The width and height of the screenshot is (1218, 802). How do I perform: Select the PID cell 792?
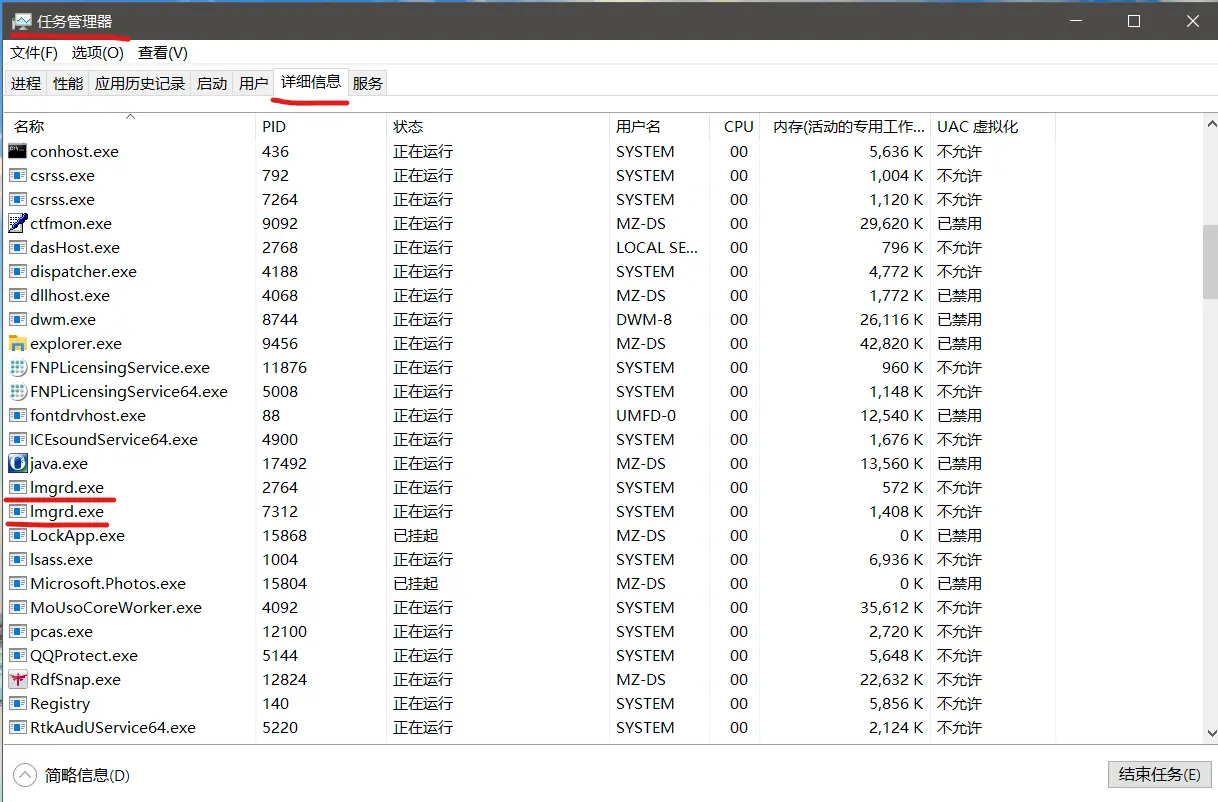pyautogui.click(x=275, y=175)
